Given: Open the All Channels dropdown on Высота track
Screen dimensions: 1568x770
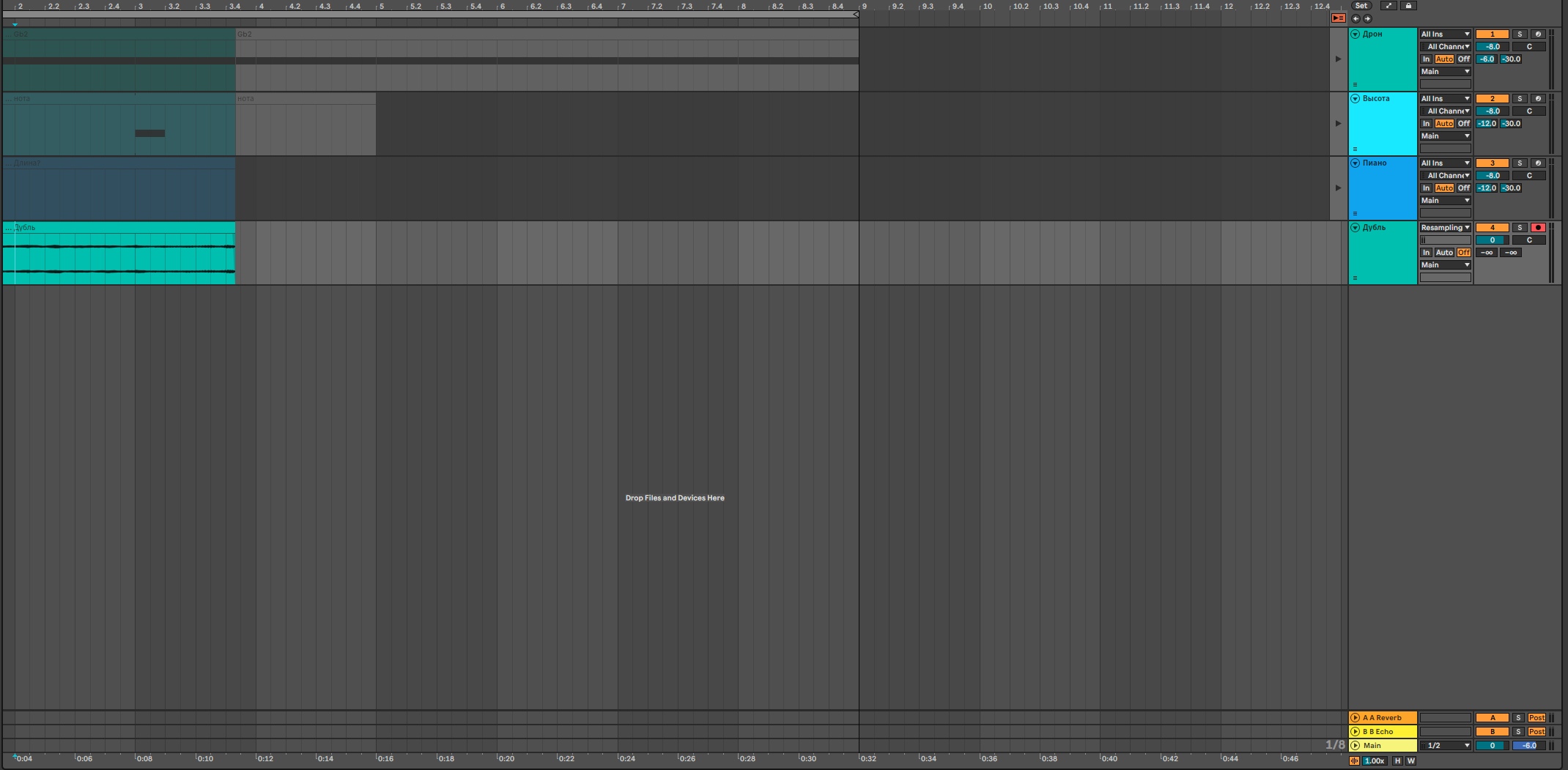Looking at the screenshot, I should pos(1446,111).
